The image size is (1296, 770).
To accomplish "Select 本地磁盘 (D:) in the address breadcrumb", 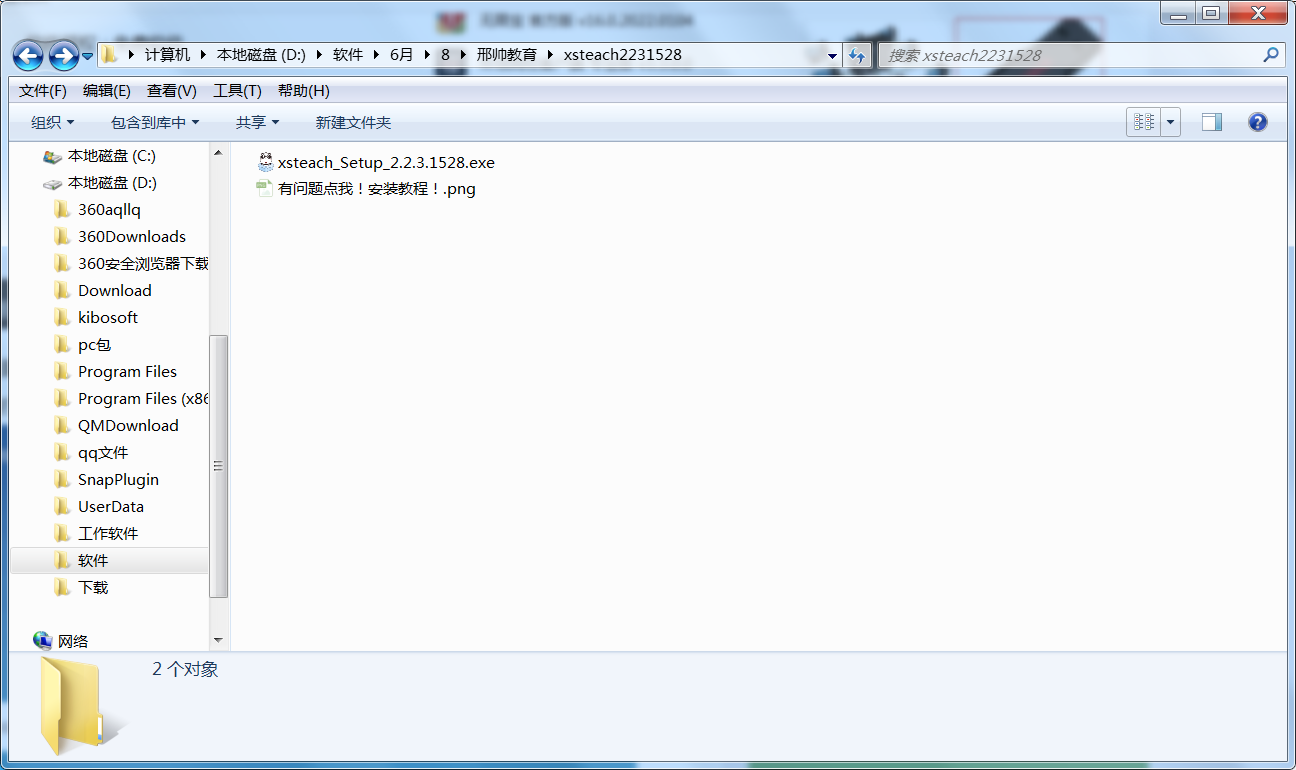I will (261, 55).
